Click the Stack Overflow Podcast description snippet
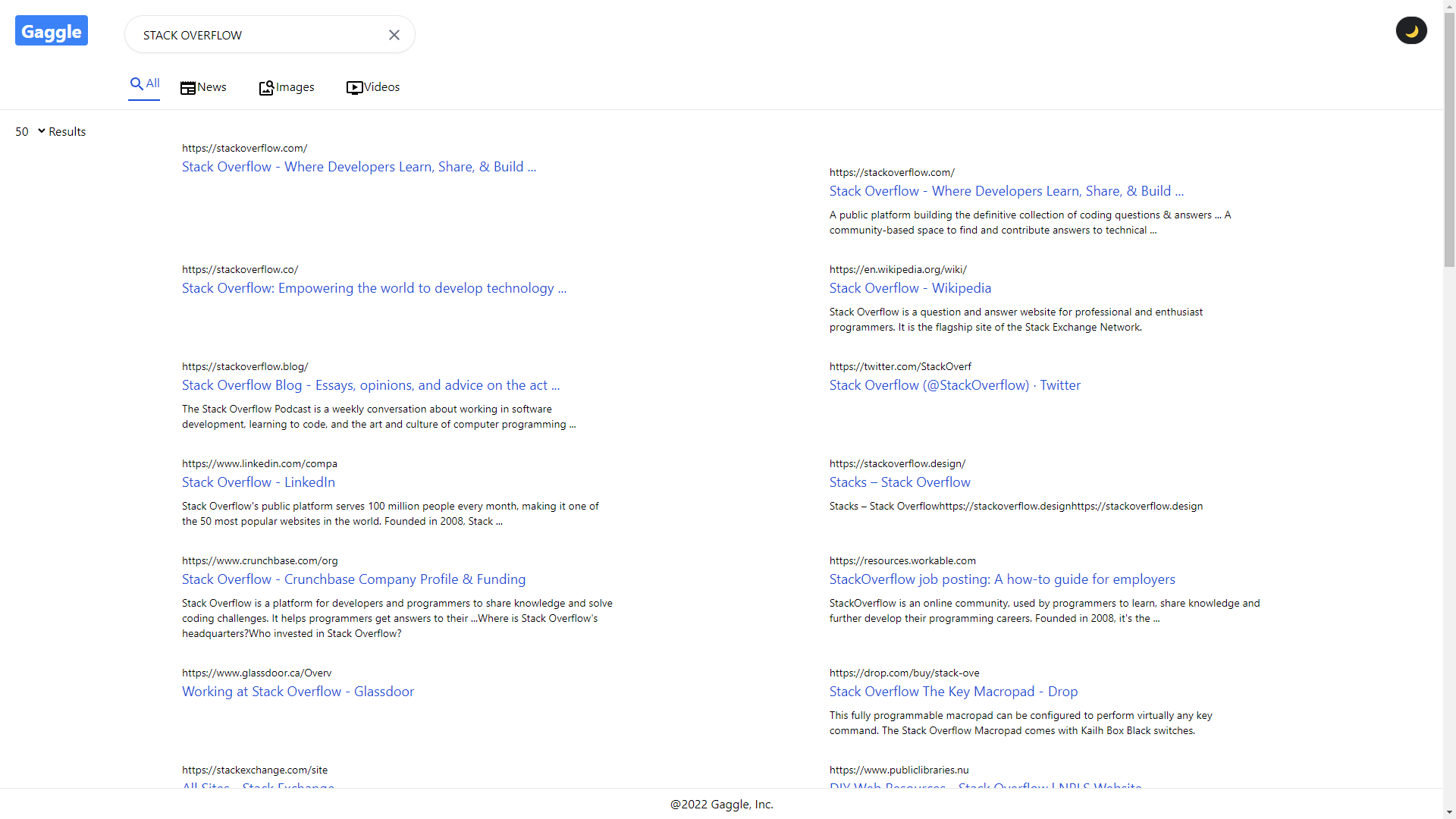 pos(378,416)
